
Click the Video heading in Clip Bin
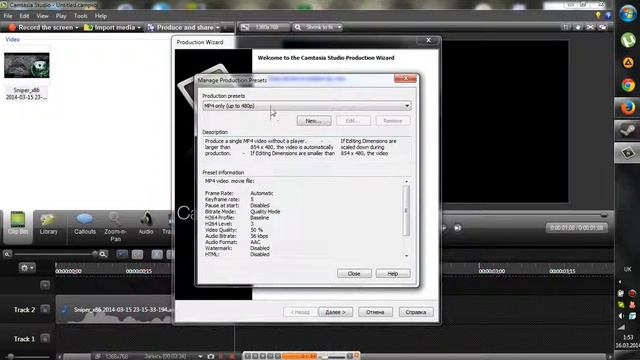pos(12,40)
